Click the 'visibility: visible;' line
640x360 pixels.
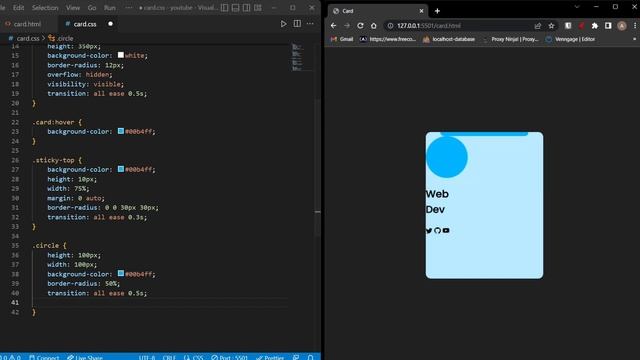point(85,84)
